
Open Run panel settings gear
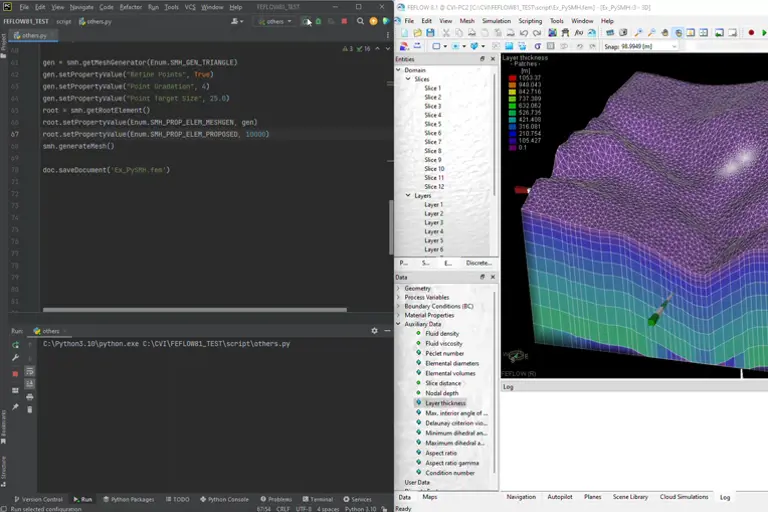(x=375, y=331)
